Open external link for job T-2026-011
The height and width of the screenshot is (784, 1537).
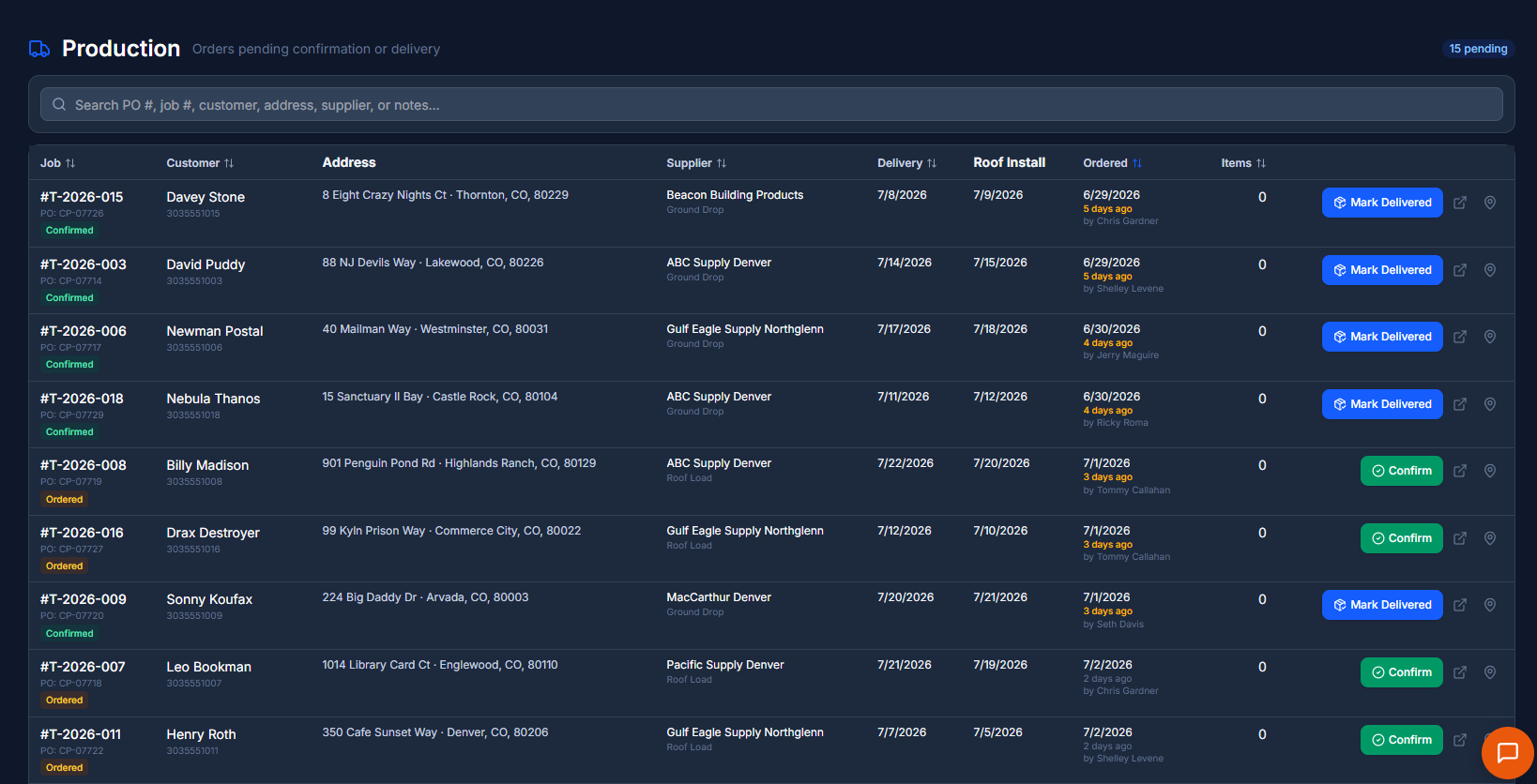(x=1460, y=740)
